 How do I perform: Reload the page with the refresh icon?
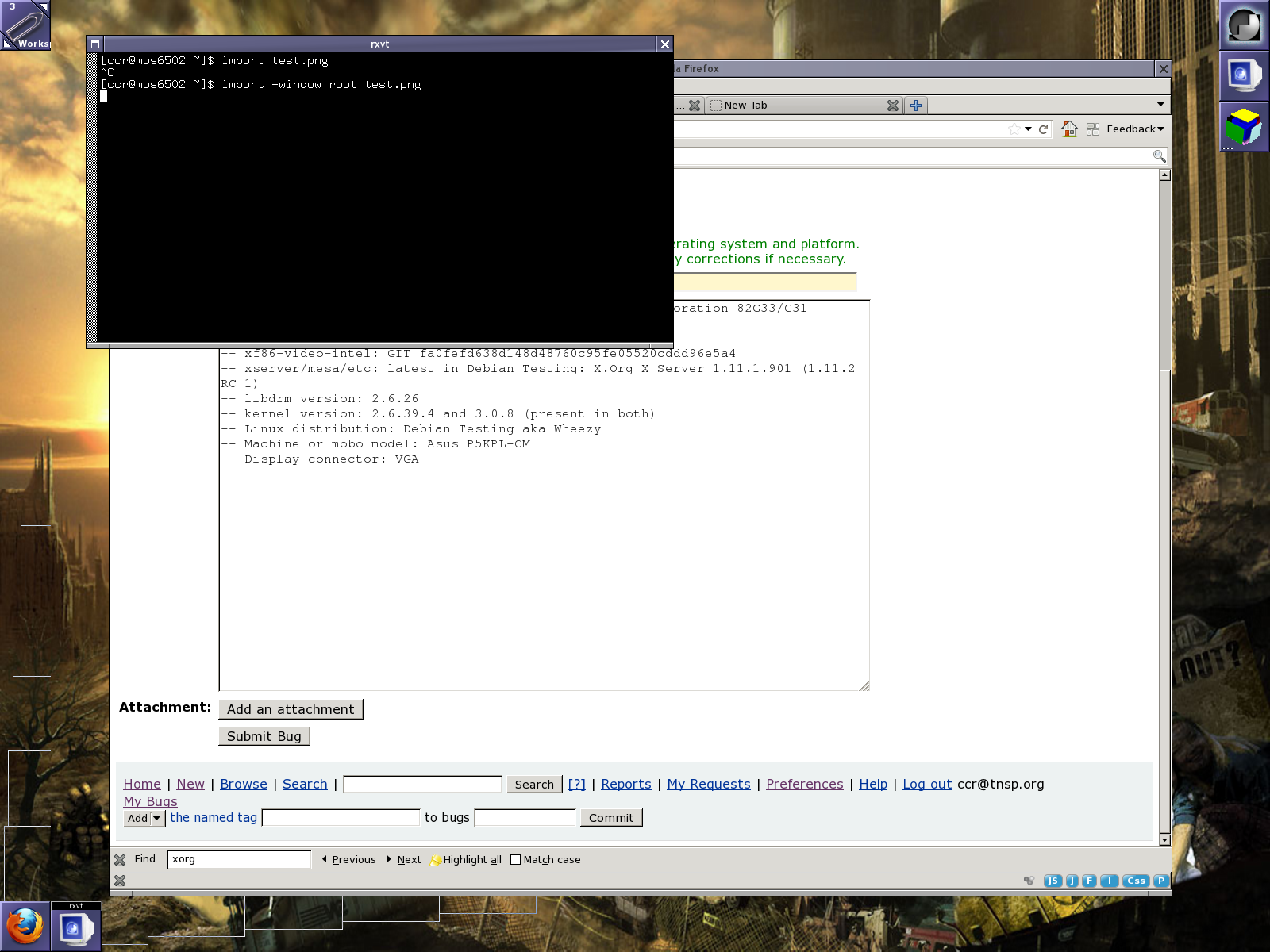coord(1043,129)
